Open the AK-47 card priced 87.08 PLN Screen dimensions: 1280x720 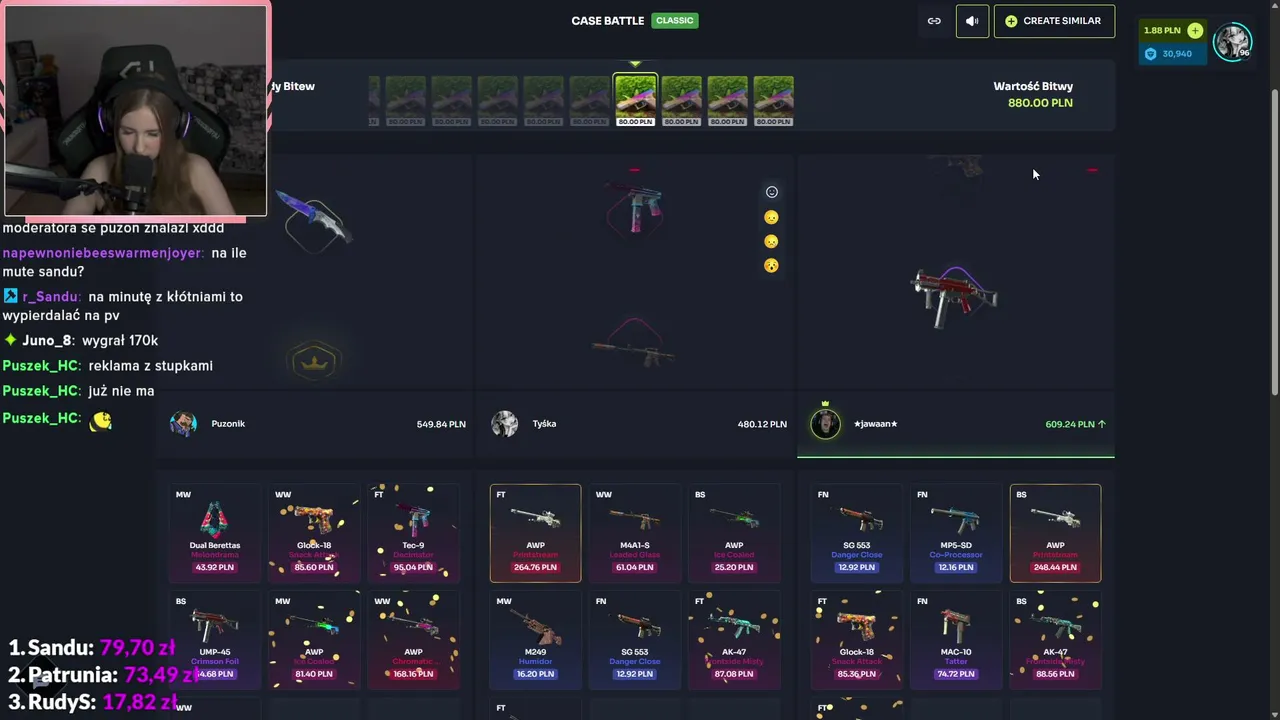(x=734, y=640)
